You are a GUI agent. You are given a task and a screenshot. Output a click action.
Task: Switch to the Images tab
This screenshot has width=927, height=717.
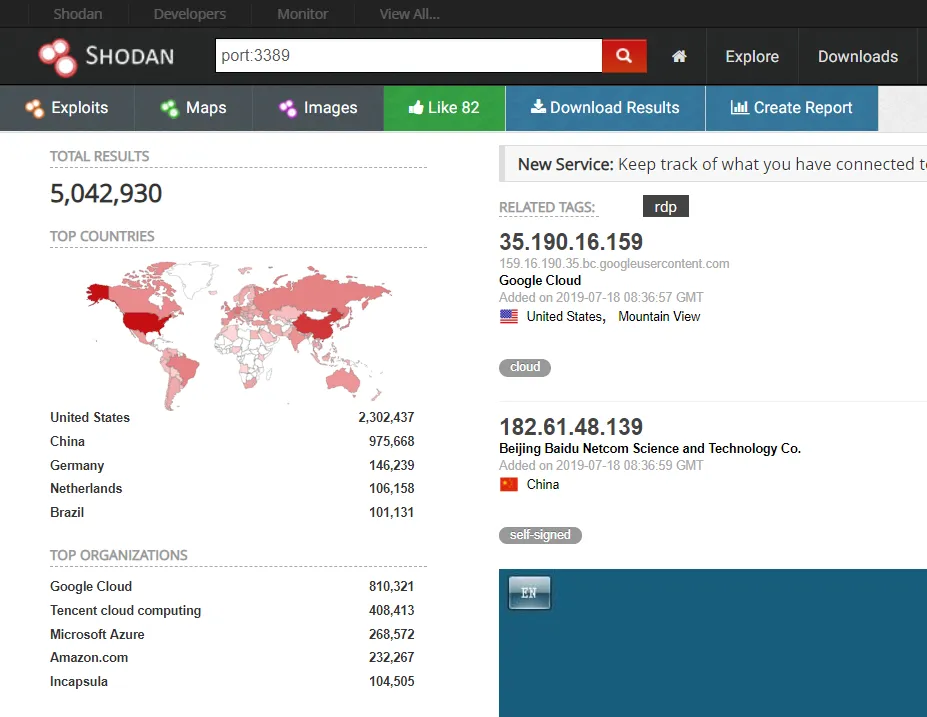click(318, 108)
